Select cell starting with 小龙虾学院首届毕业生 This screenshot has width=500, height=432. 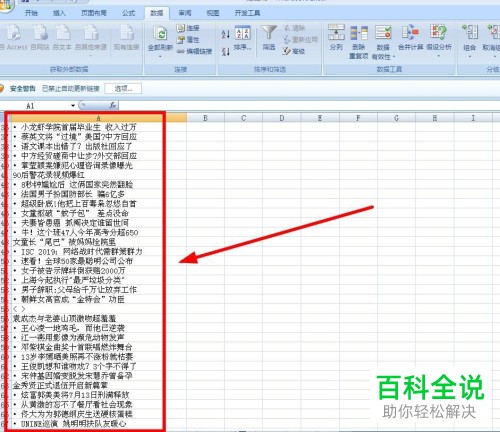click(98, 127)
